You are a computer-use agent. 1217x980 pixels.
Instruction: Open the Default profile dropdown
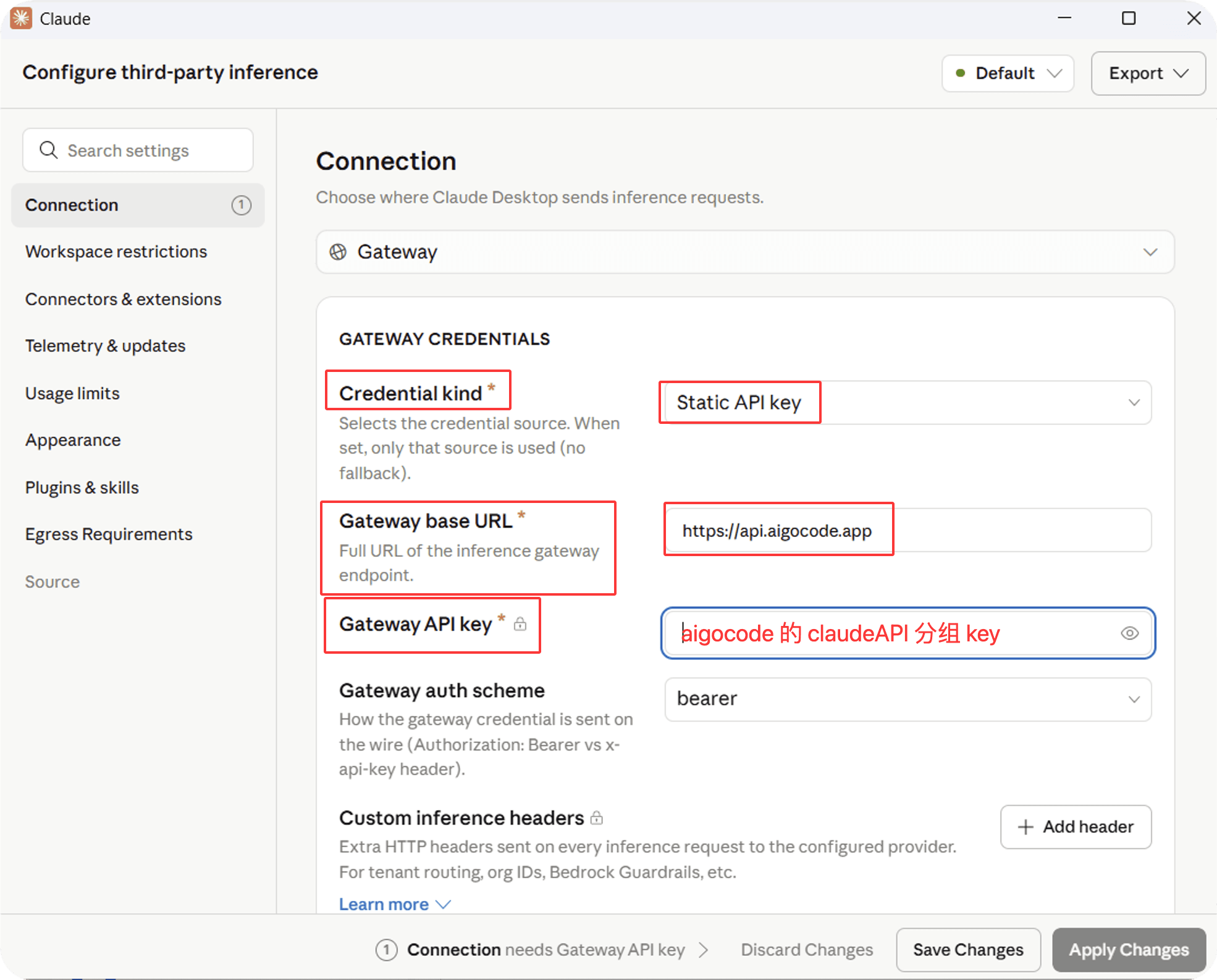(x=1008, y=74)
